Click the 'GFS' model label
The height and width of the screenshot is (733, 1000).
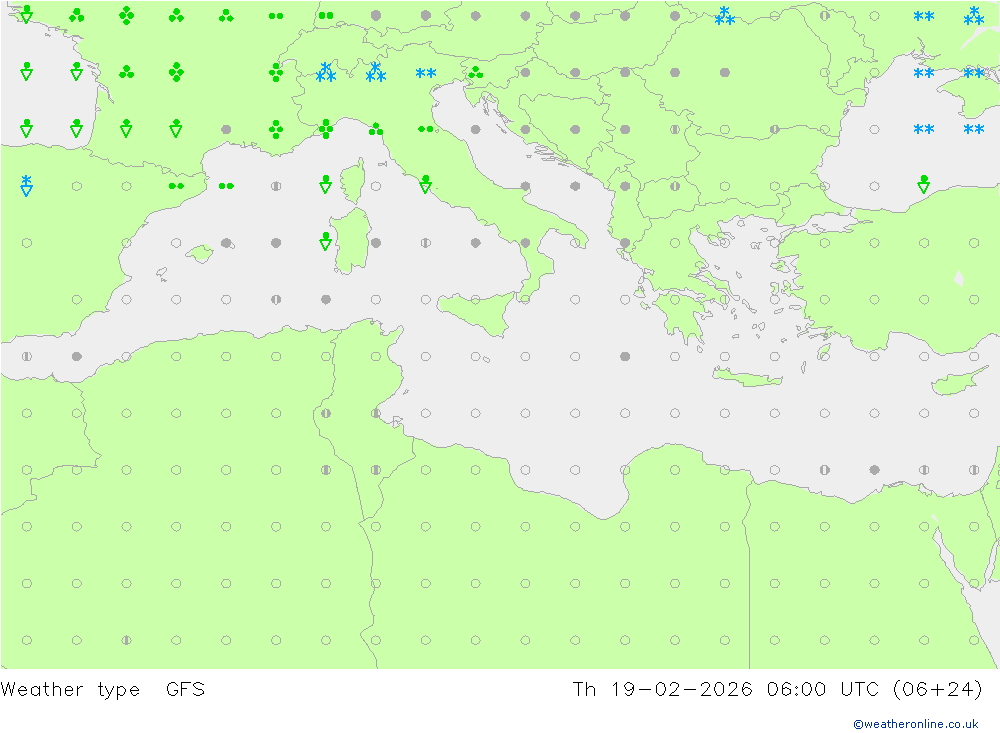click(x=185, y=689)
